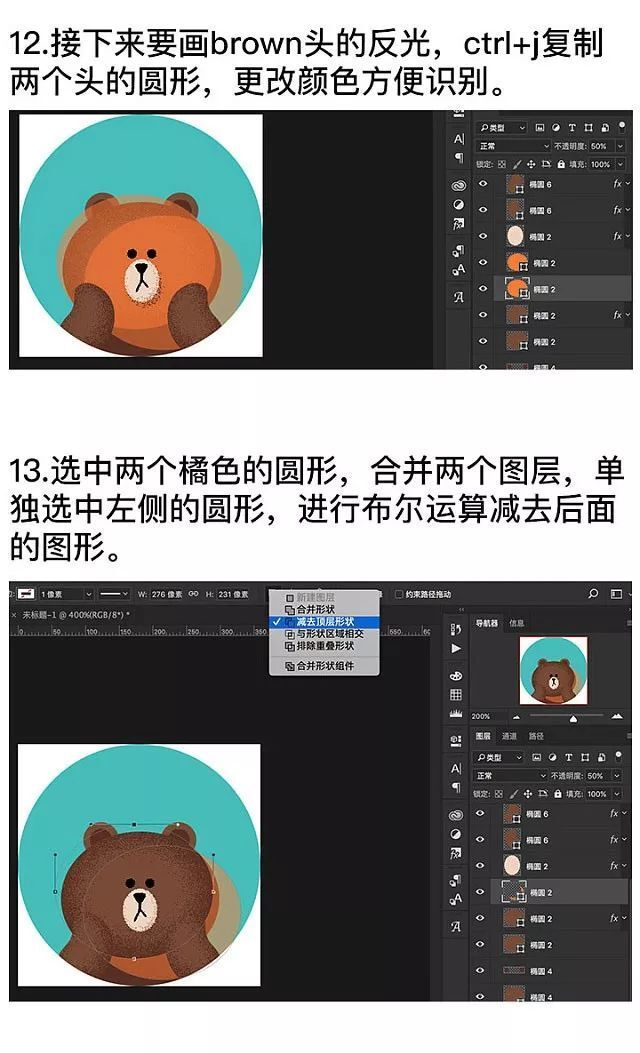Click pixel layer filter icon in step 13 screenshot
The width and height of the screenshot is (640, 1053).
(x=536, y=757)
